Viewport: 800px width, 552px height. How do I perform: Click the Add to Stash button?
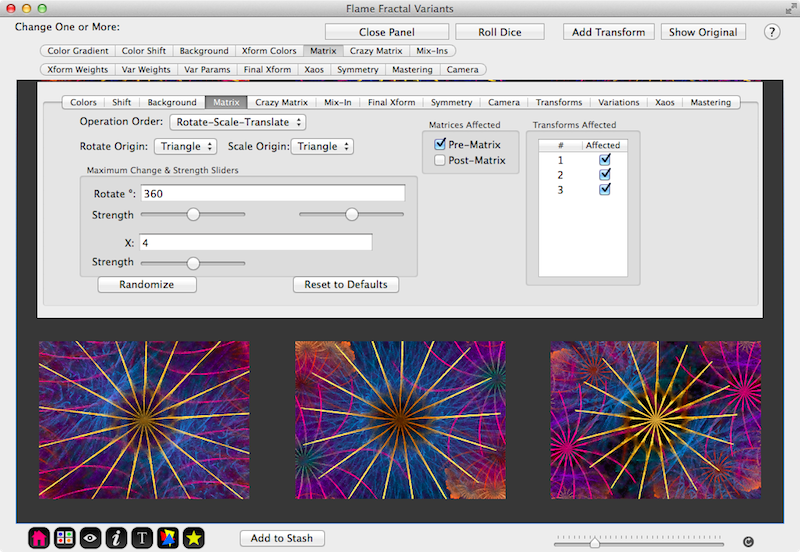click(282, 538)
